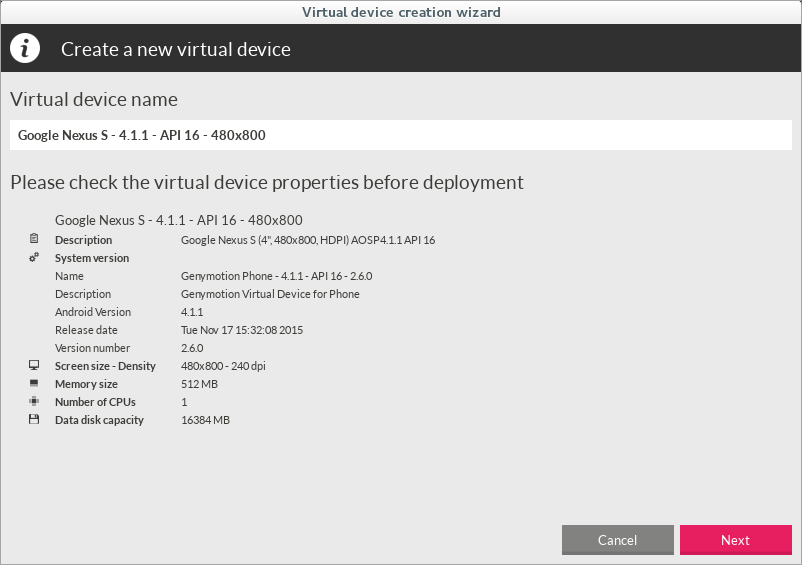This screenshot has width=802, height=565.
Task: Click Next to deploy device
Action: [736, 540]
